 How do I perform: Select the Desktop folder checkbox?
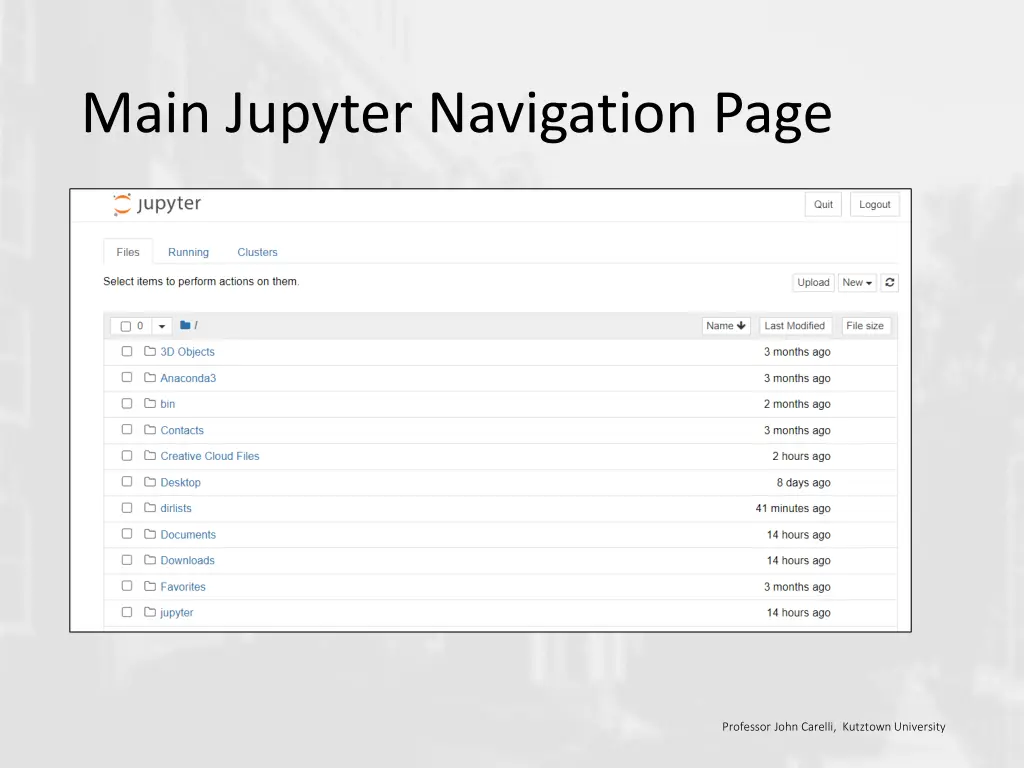(127, 482)
